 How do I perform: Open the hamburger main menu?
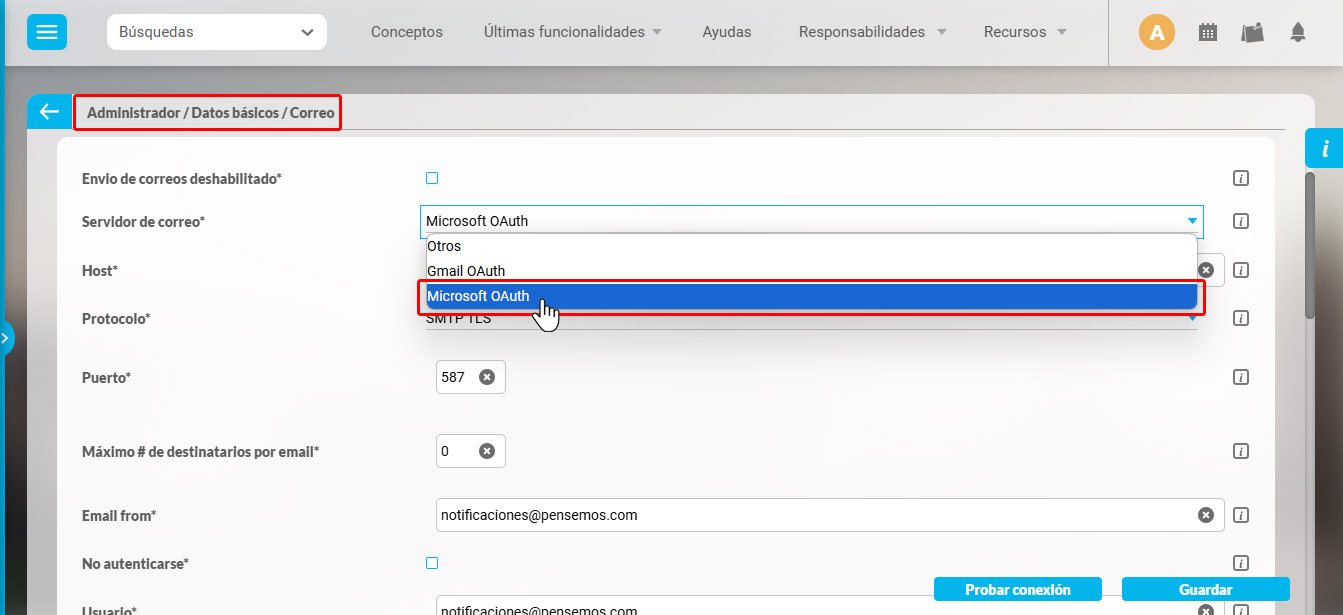[46, 32]
